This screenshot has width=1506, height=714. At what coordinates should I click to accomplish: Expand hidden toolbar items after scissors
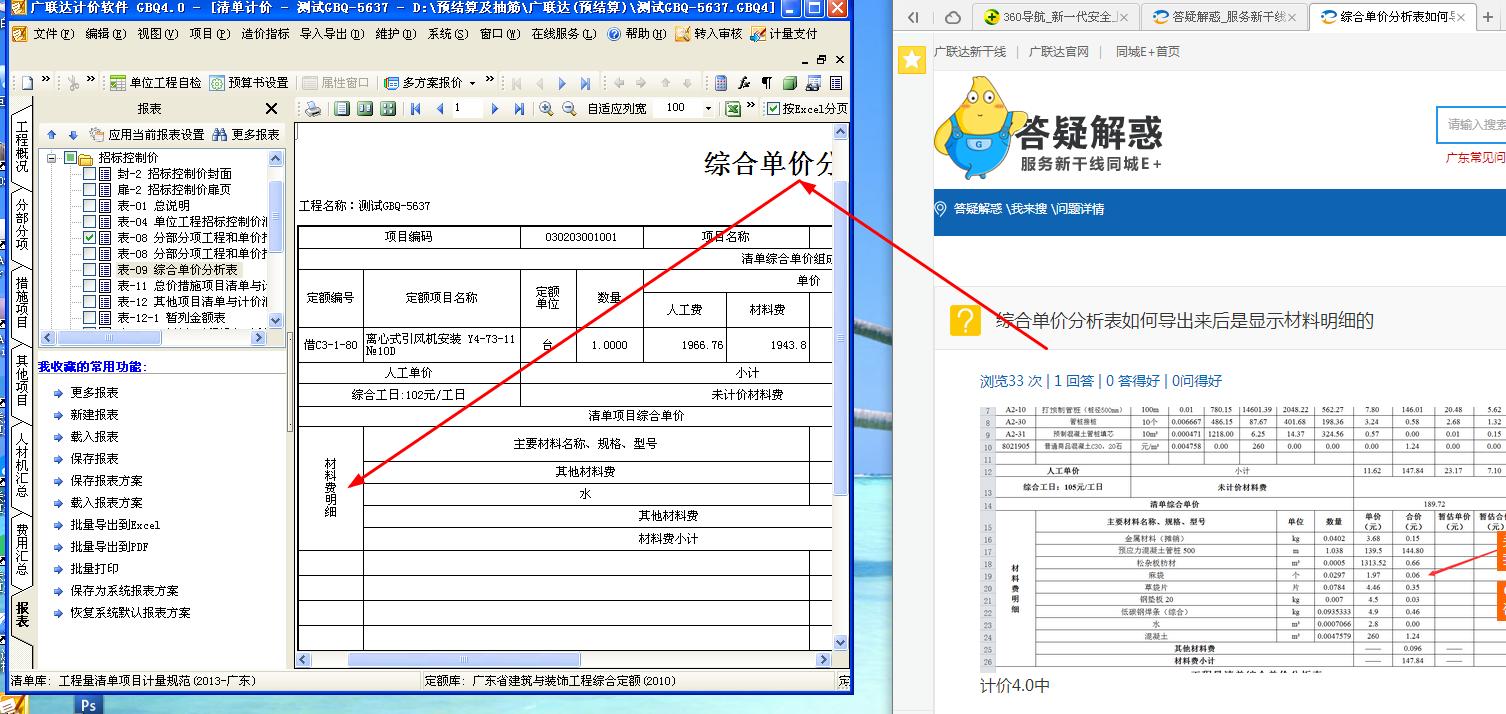coord(92,80)
